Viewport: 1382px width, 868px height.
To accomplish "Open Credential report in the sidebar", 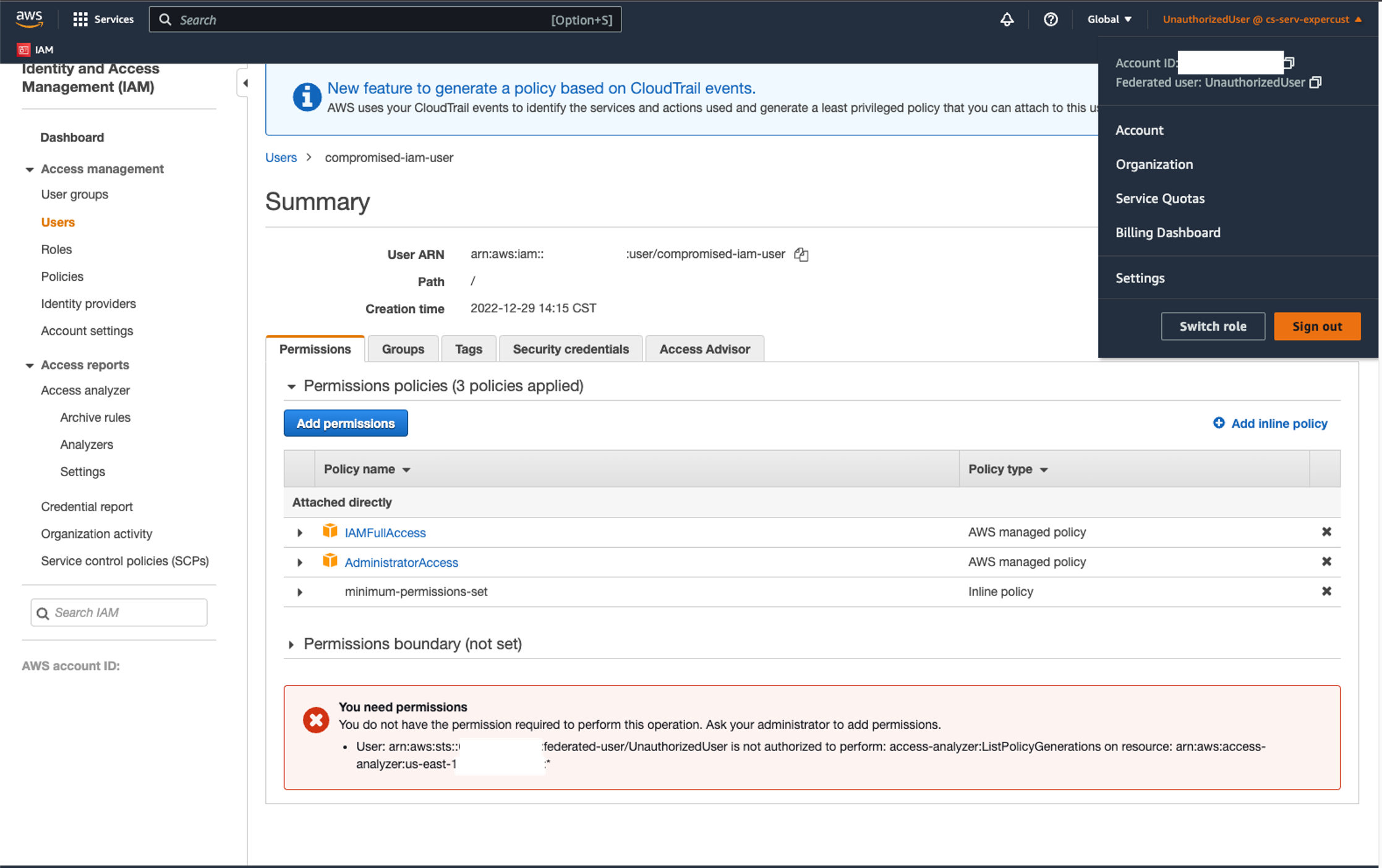I will [x=87, y=506].
